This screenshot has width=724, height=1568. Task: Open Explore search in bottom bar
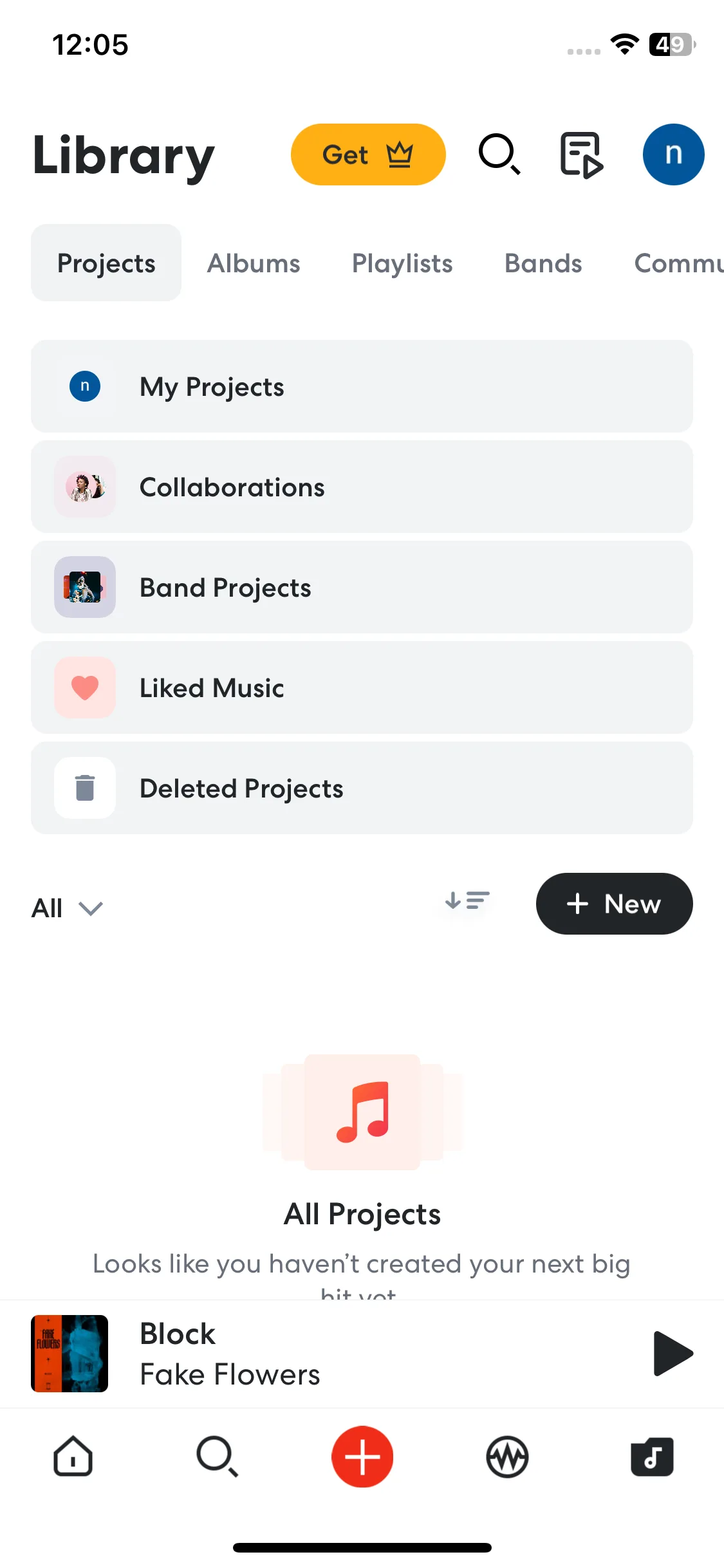218,1456
